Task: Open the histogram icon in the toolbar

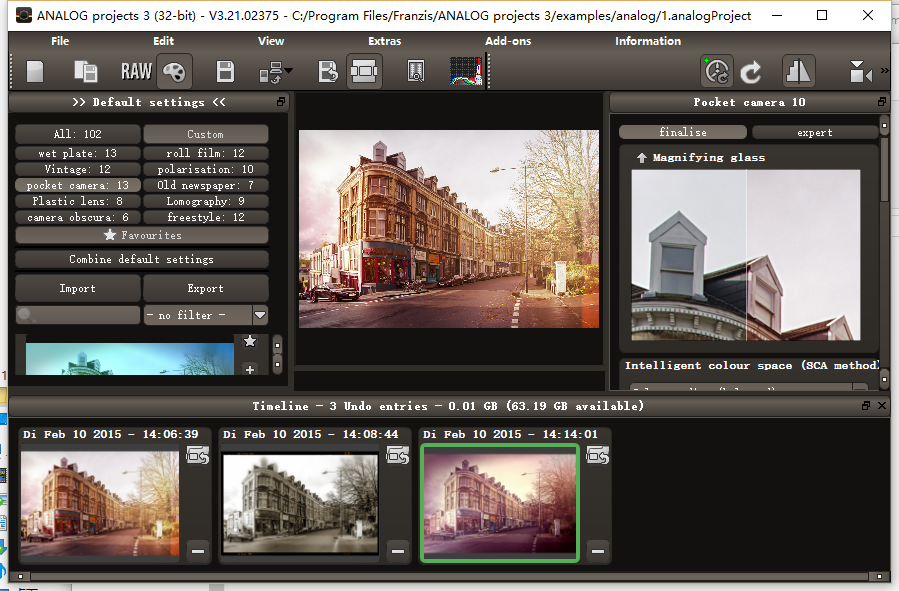Action: click(465, 71)
